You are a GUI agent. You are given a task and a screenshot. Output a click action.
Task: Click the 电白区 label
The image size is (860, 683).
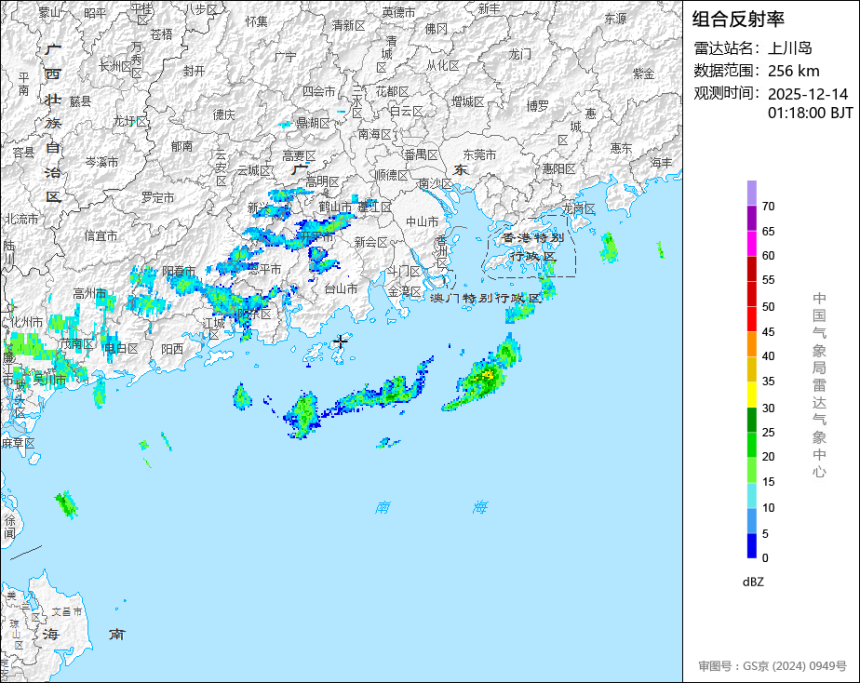(121, 348)
